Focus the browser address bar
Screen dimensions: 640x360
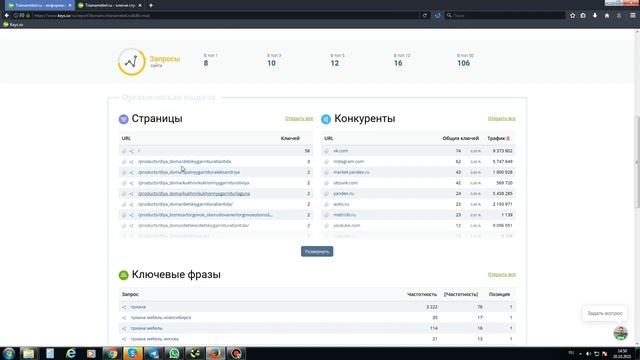point(224,16)
